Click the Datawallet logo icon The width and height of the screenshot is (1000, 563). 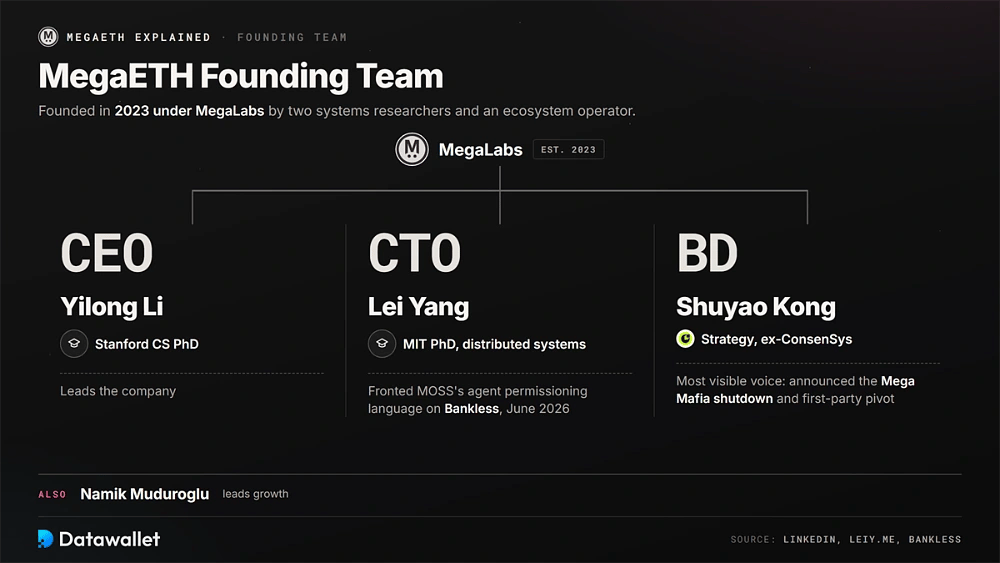click(x=45, y=539)
